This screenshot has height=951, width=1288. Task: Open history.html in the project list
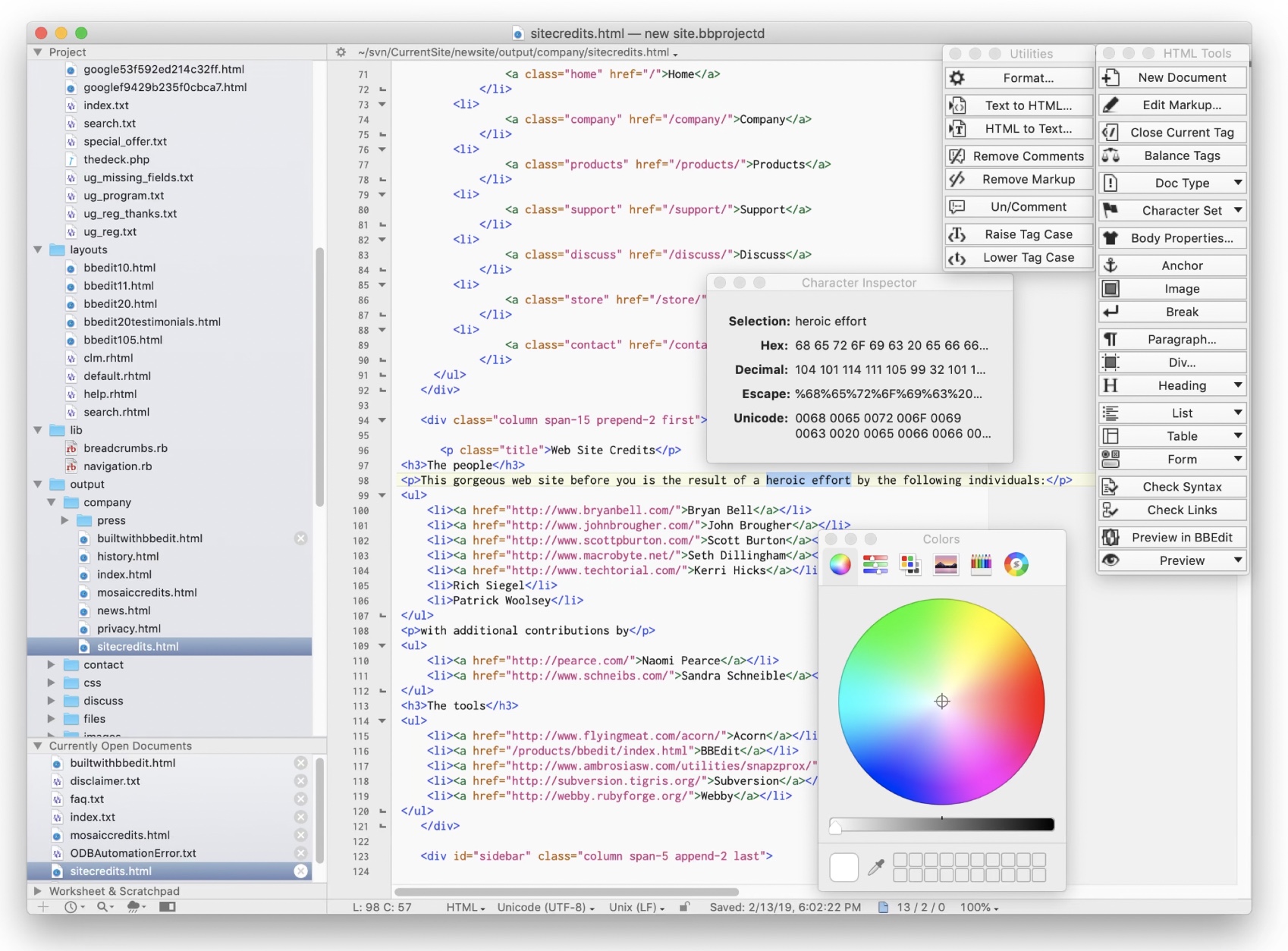tap(127, 557)
